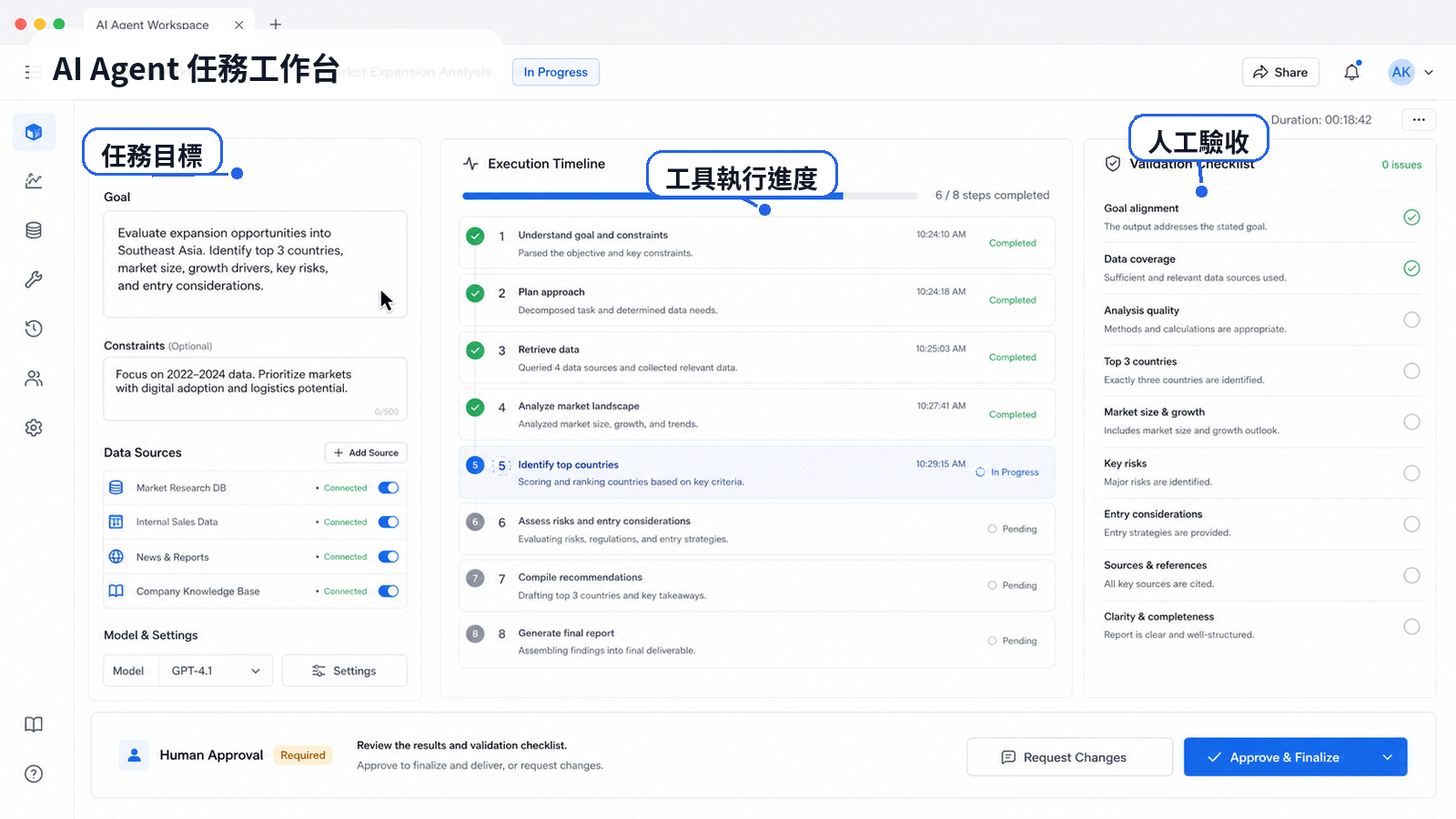Open the cube workspace icon in sidebar
The width and height of the screenshot is (1456, 819).
(x=34, y=132)
